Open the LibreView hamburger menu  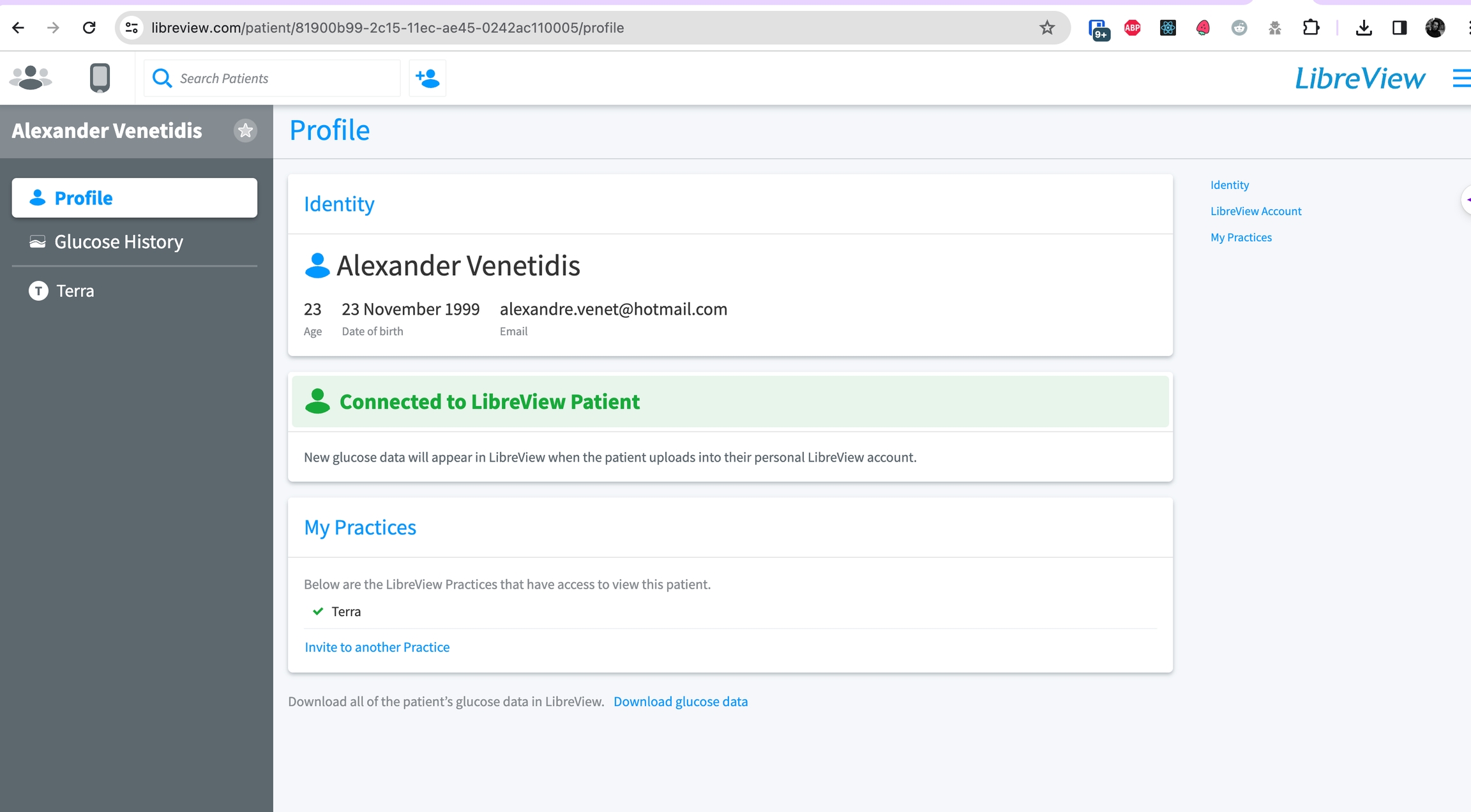click(x=1461, y=78)
